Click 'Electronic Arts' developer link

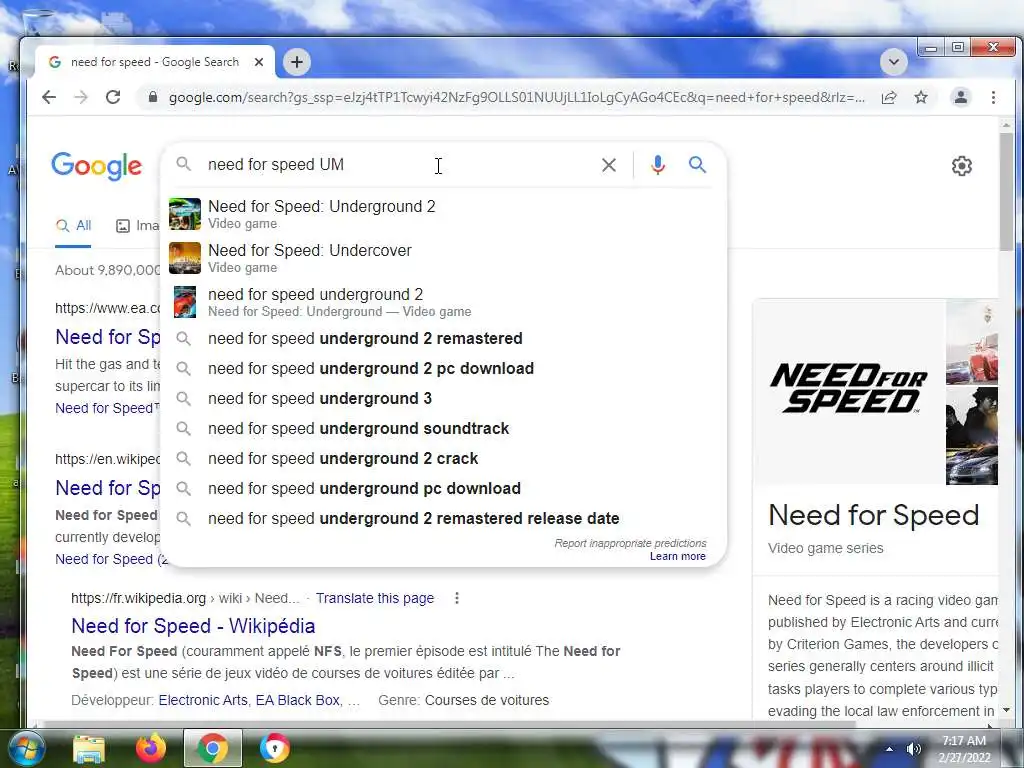click(203, 700)
